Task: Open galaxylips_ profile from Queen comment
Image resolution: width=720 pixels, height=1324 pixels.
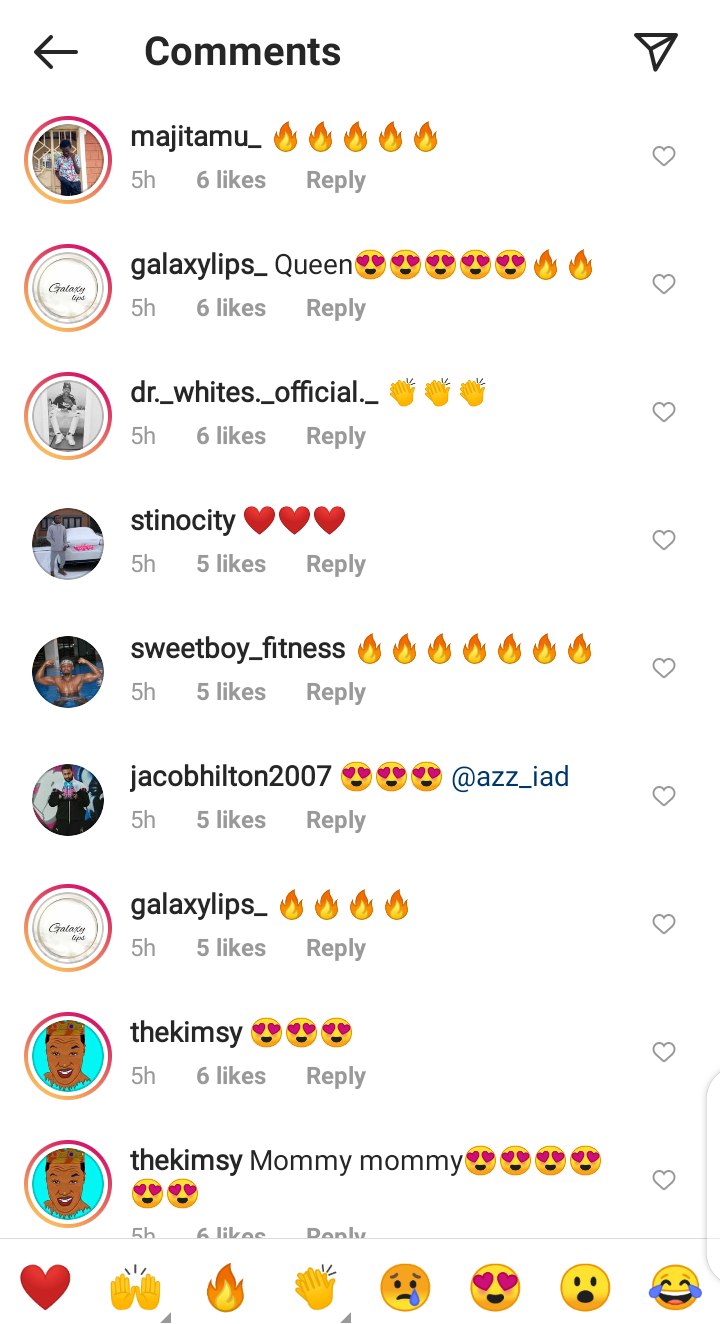Action: [x=199, y=265]
